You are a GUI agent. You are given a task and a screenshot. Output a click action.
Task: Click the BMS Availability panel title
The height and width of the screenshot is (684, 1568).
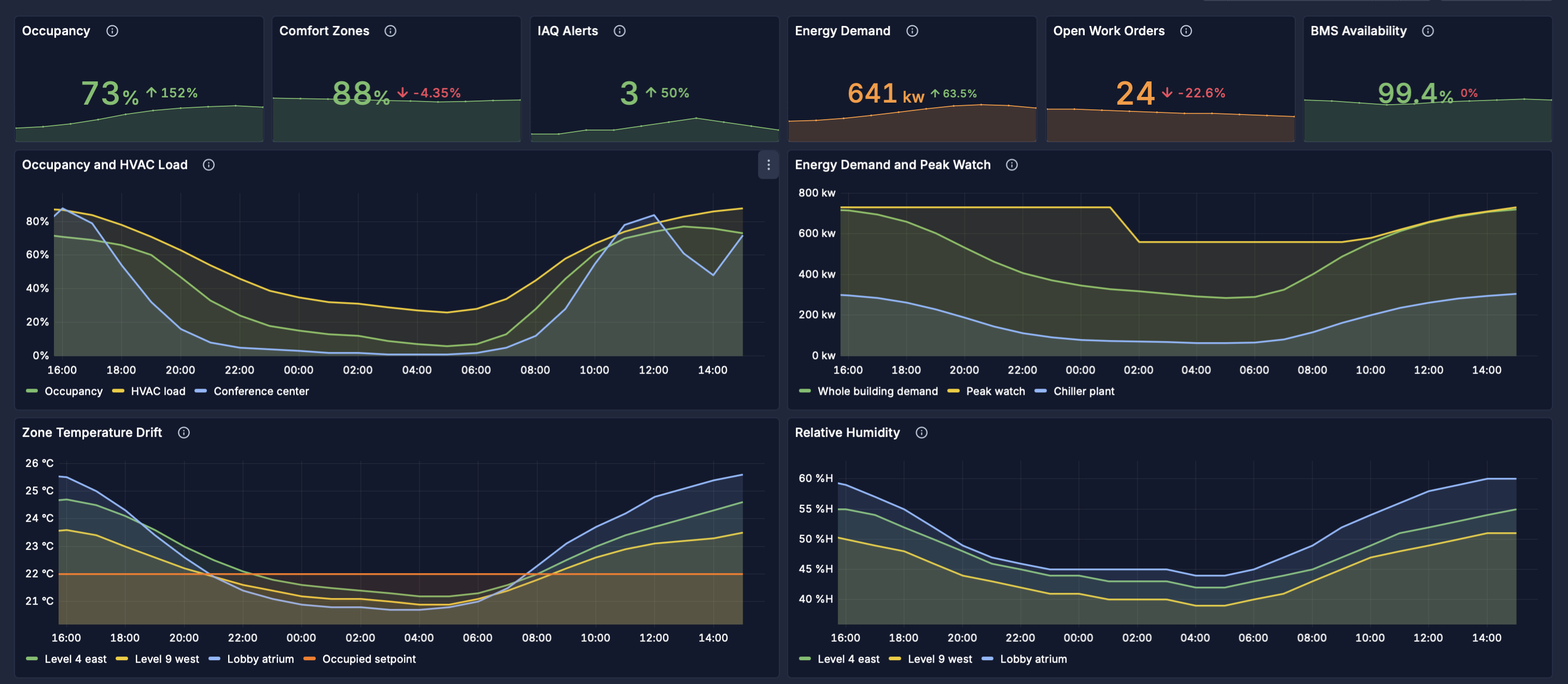pos(1359,31)
